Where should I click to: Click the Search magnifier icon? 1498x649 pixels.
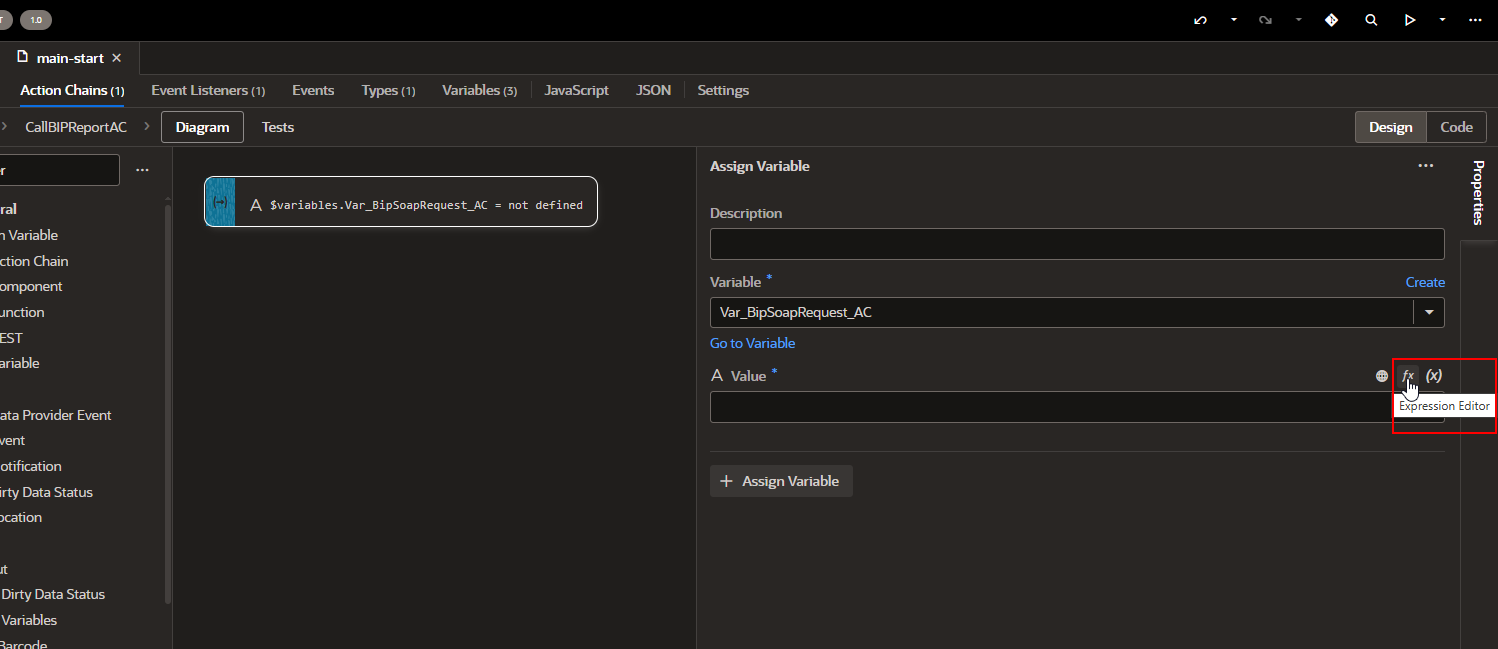pos(1371,20)
